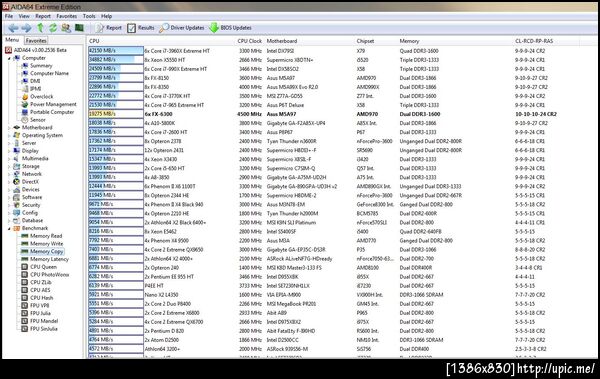Select the Multimedia tree node
600x379 pixels.
(31, 158)
